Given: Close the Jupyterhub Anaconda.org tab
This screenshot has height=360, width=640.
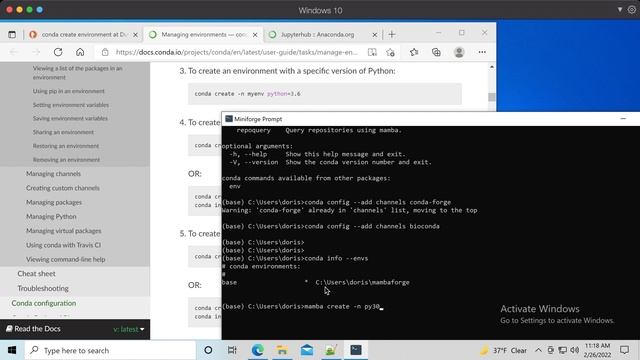Looking at the screenshot, I should tap(375, 35).
